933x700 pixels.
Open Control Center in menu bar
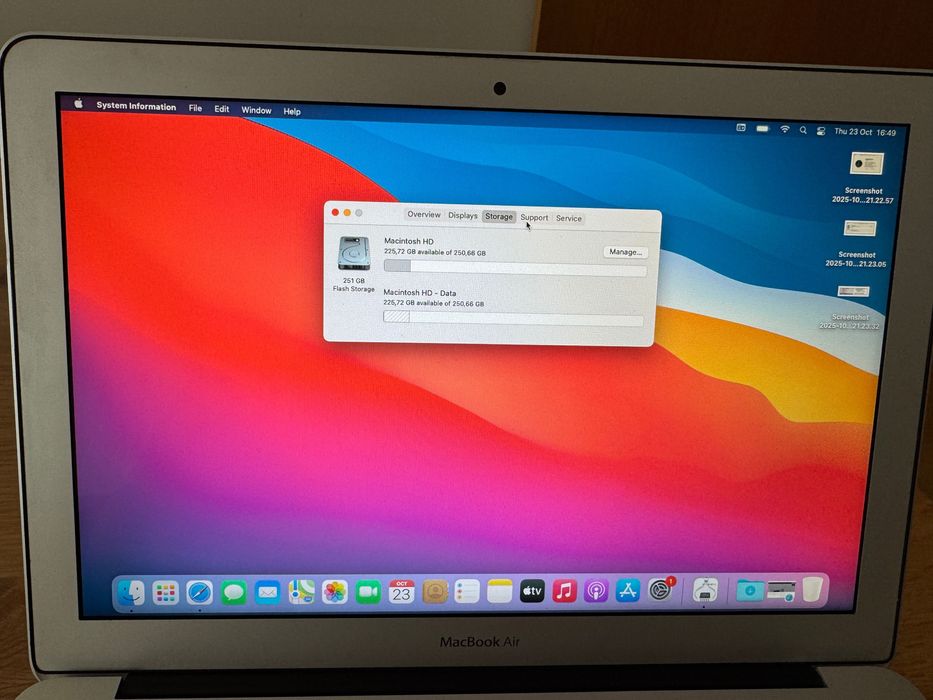coord(821,131)
